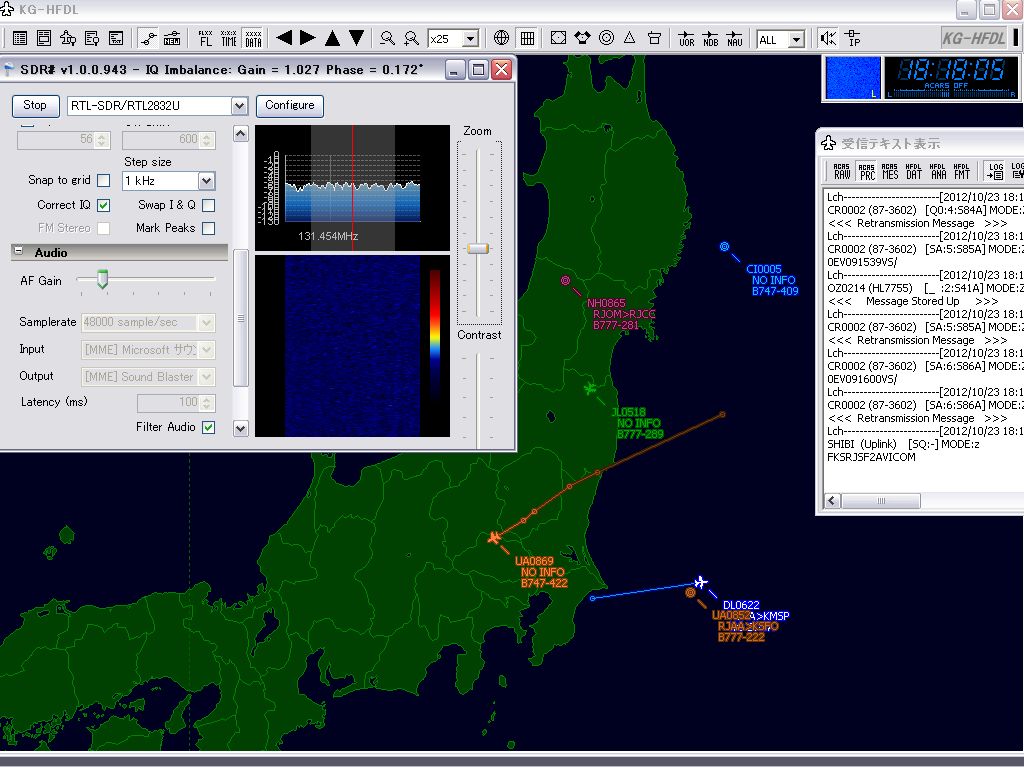Toggle the DATA display toolbar icon
1024x768 pixels.
[253, 38]
